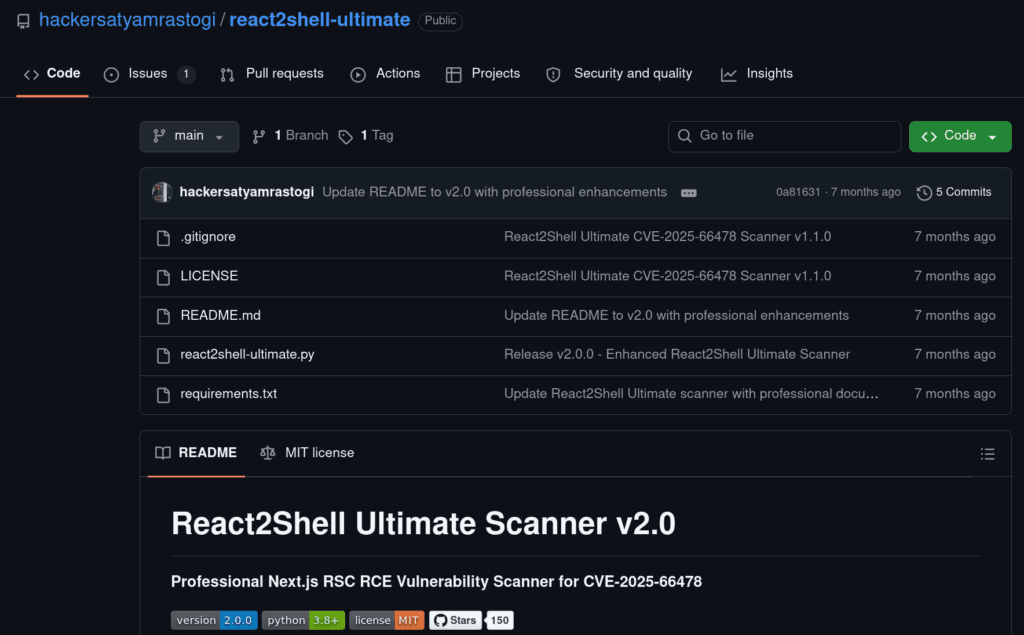Open the requirements.txt file

pyautogui.click(x=229, y=394)
